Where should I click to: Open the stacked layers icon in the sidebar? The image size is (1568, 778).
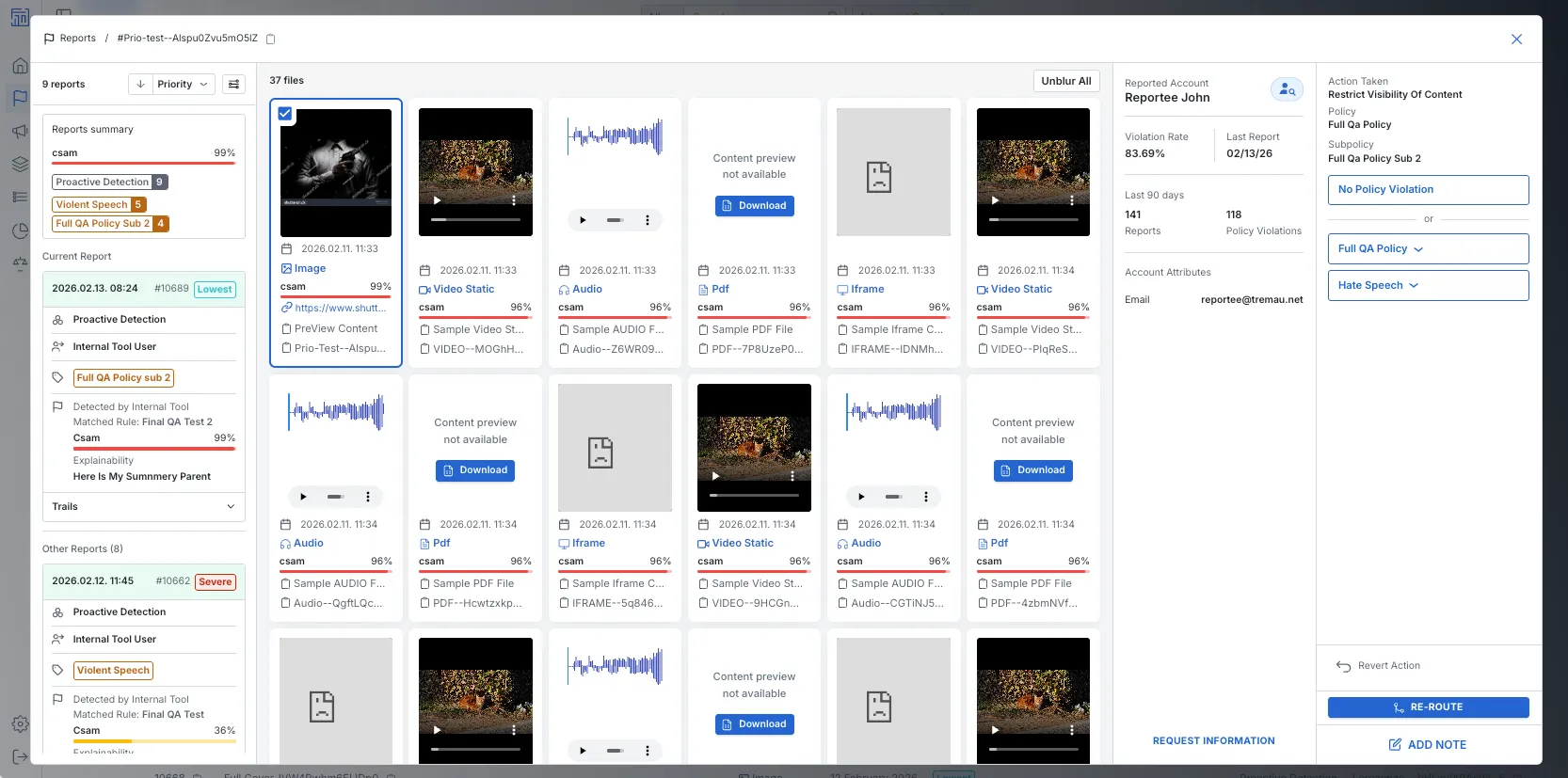(20, 165)
